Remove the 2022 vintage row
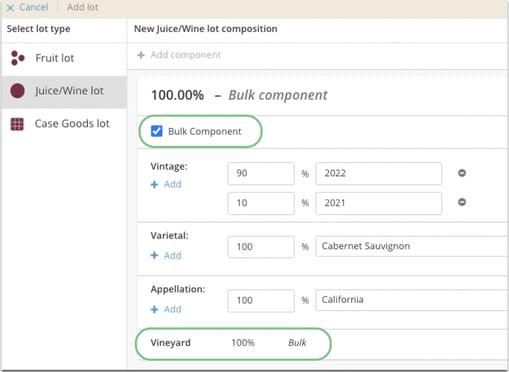Screen dimensions: 509x372 tap(462, 173)
